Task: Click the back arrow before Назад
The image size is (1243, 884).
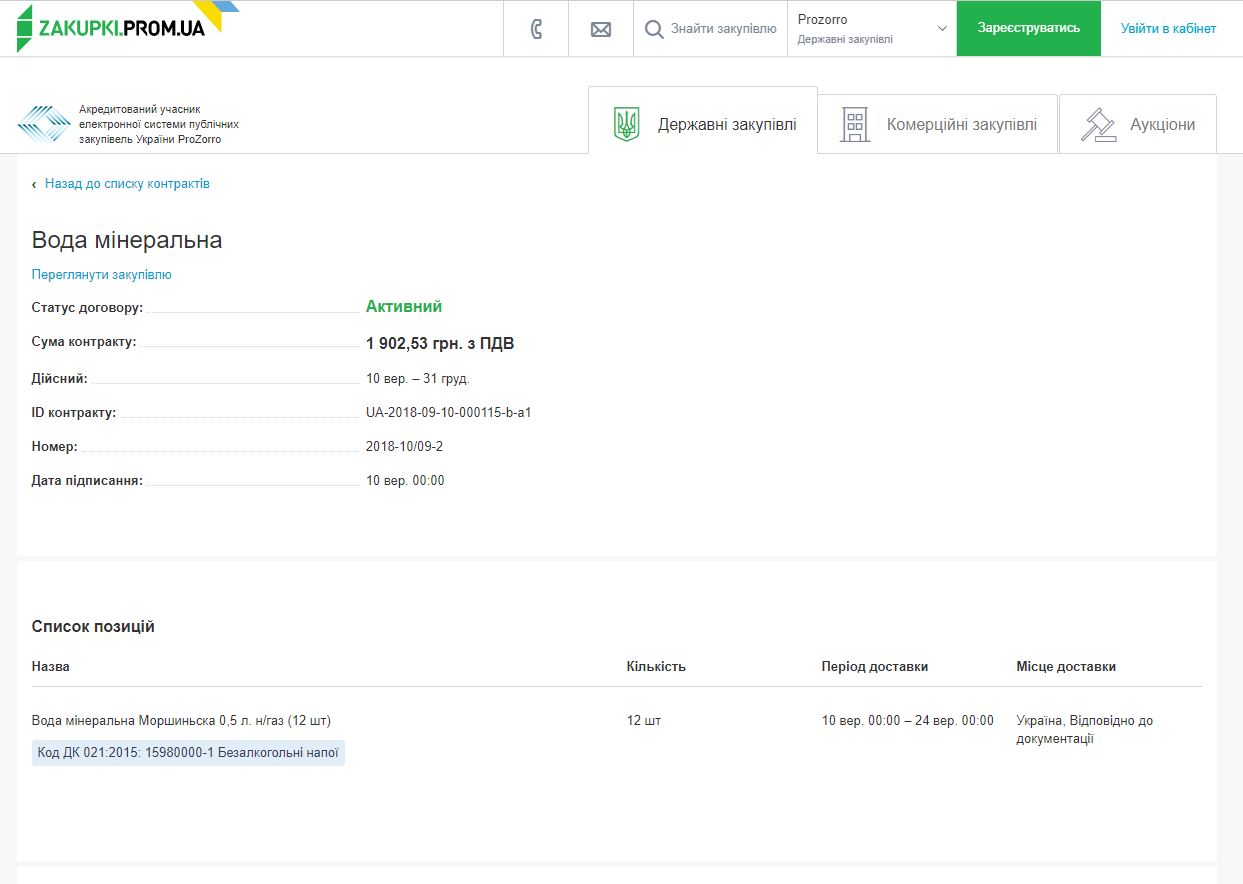Action: (x=34, y=184)
